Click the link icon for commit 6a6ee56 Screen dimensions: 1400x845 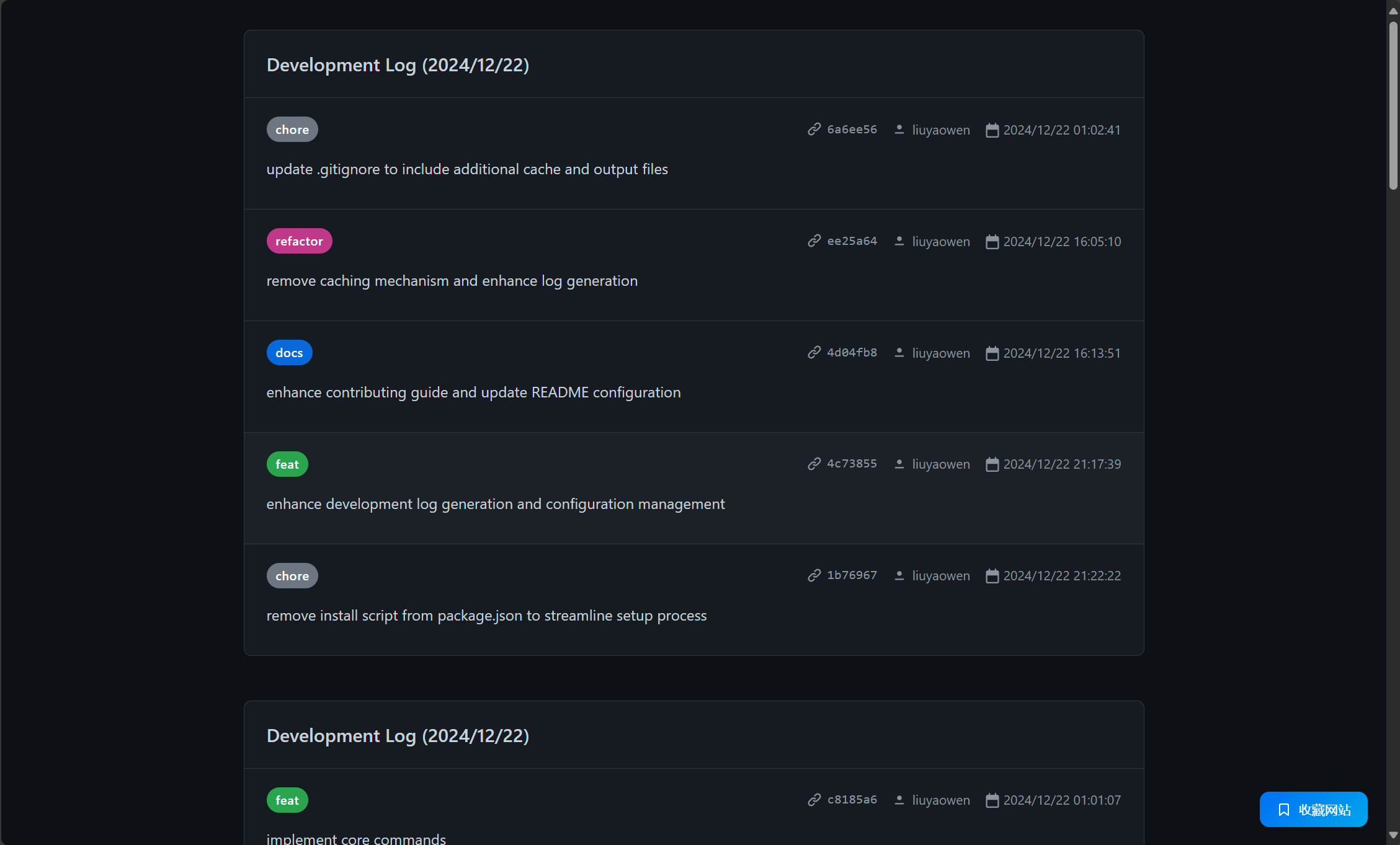[815, 129]
